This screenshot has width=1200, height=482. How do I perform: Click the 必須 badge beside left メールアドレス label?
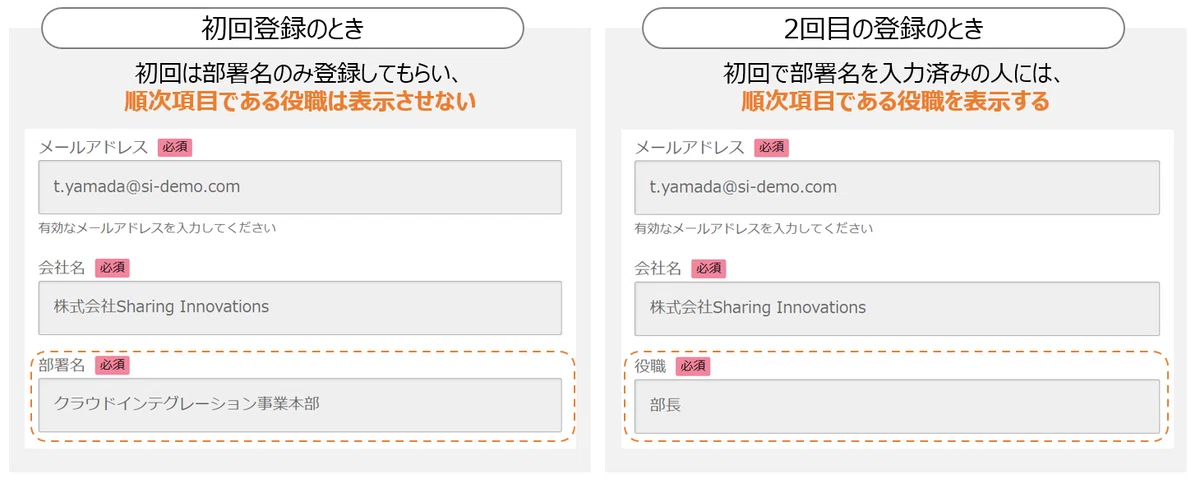175,147
